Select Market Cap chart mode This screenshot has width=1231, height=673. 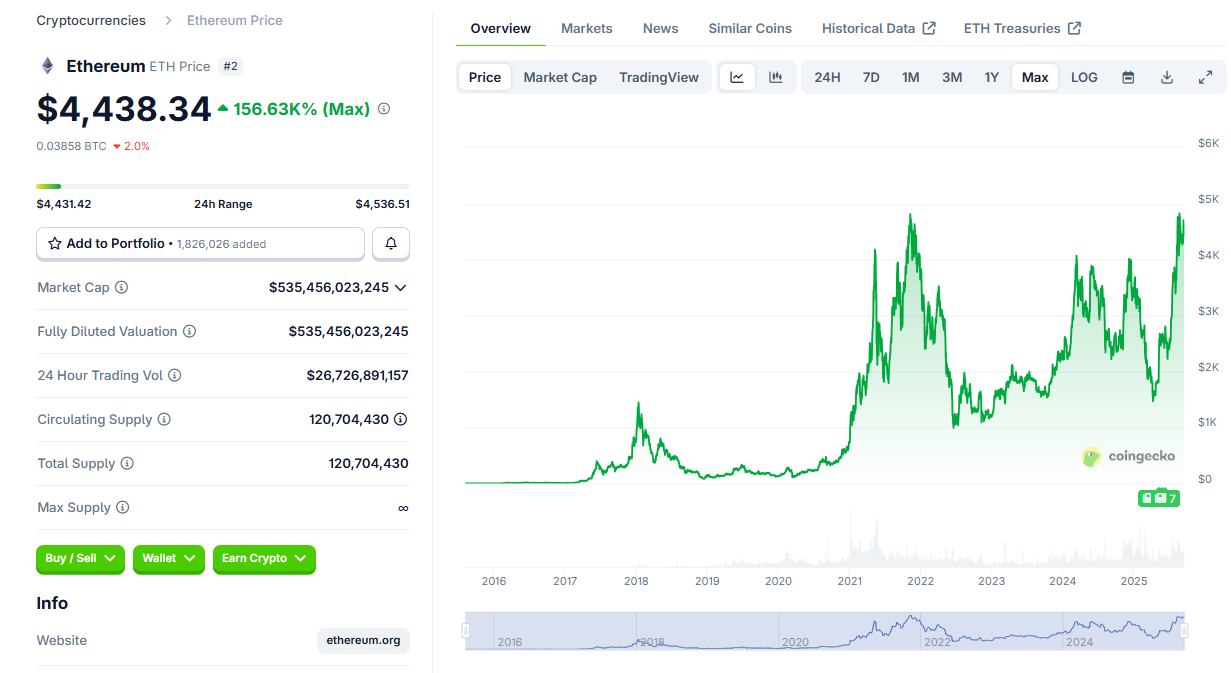[x=560, y=77]
